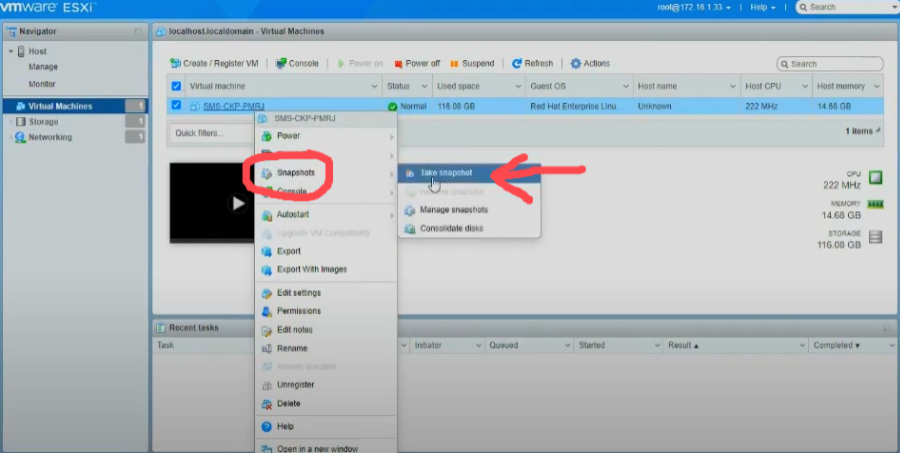Open the Quick filters dropdown
The image size is (900, 453).
212,133
